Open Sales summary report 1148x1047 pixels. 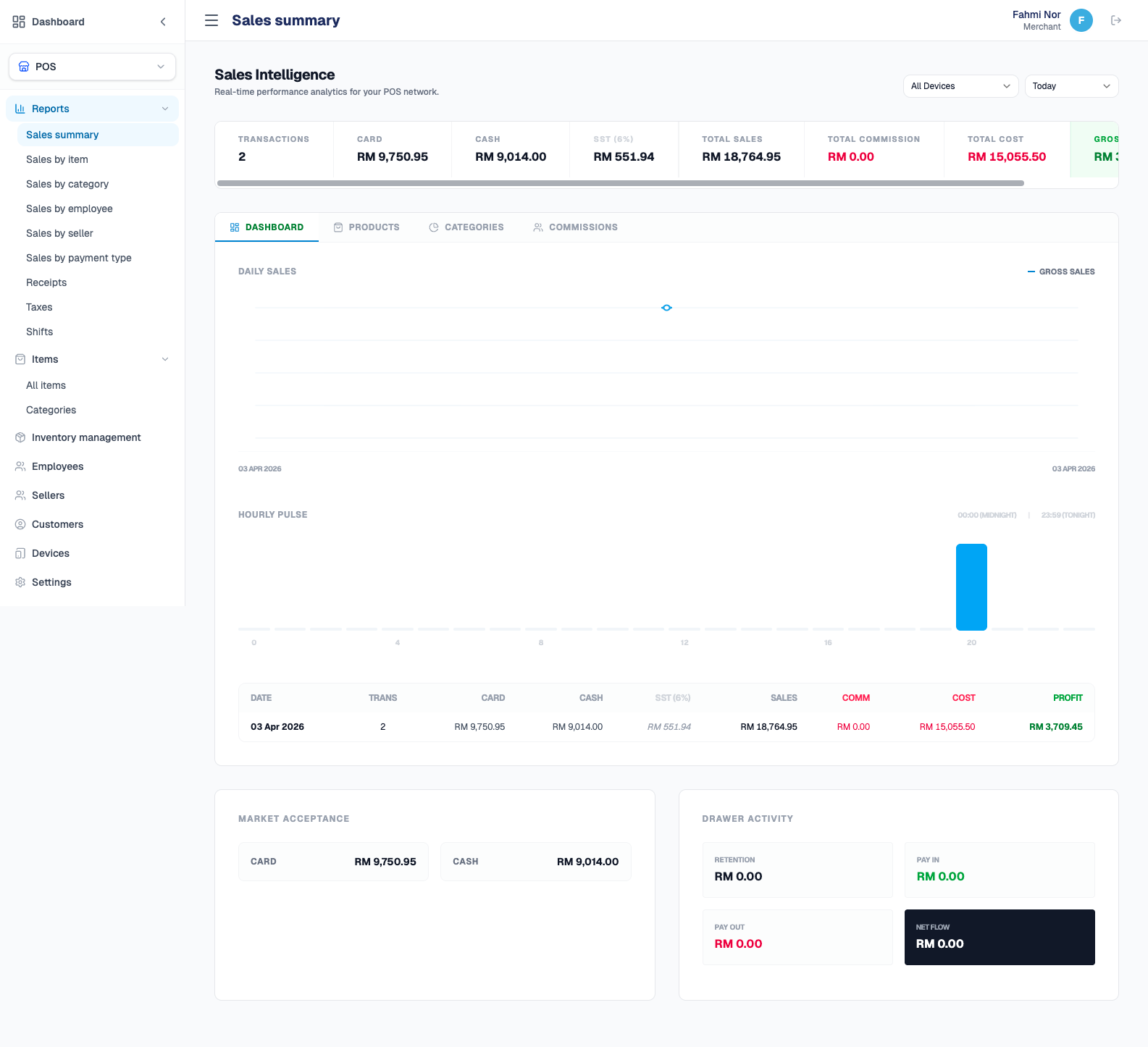point(98,135)
